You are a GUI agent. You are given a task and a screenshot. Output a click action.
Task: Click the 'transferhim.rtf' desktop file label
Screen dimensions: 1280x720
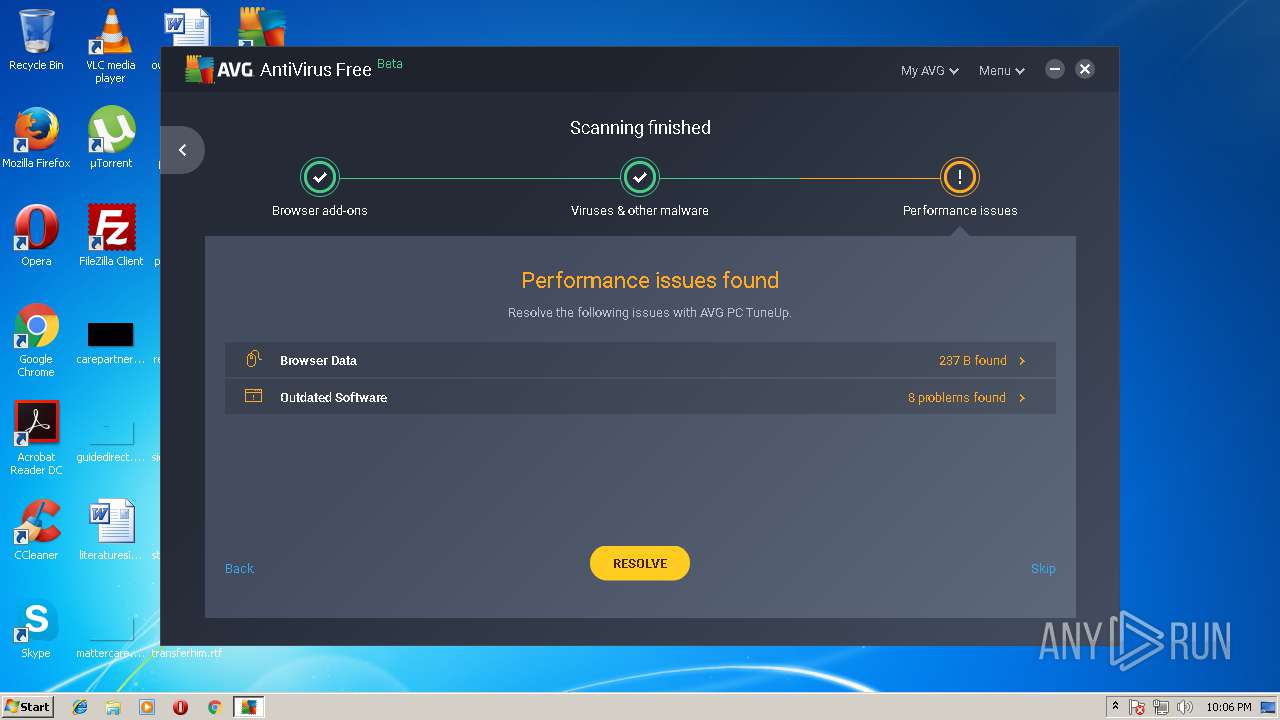pyautogui.click(x=187, y=653)
